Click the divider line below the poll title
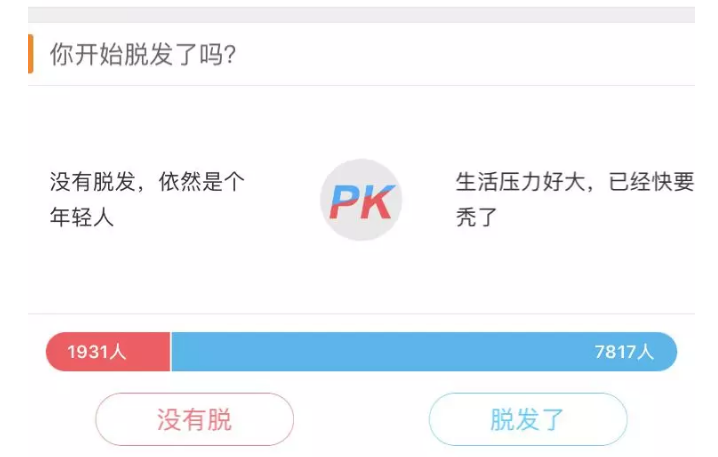The height and width of the screenshot is (457, 718). point(360,85)
